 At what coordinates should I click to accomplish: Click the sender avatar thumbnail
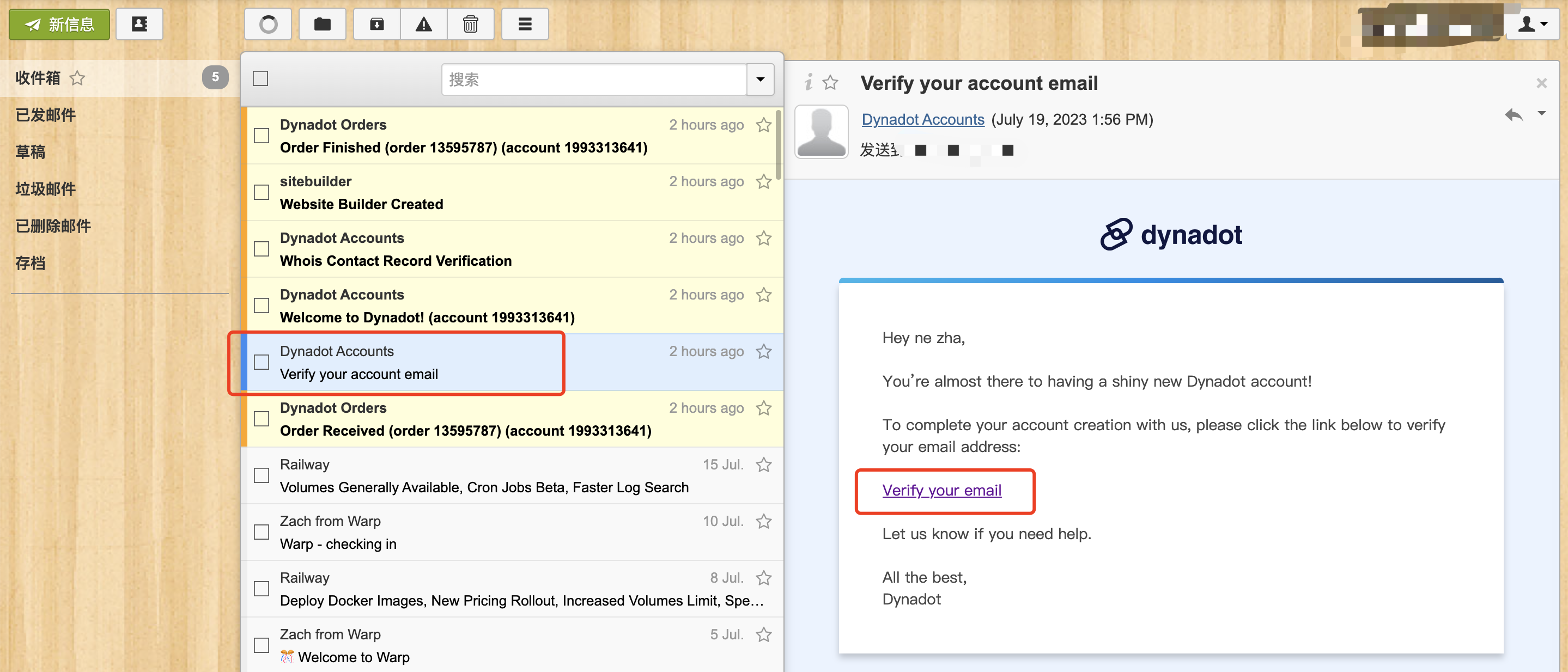(822, 131)
